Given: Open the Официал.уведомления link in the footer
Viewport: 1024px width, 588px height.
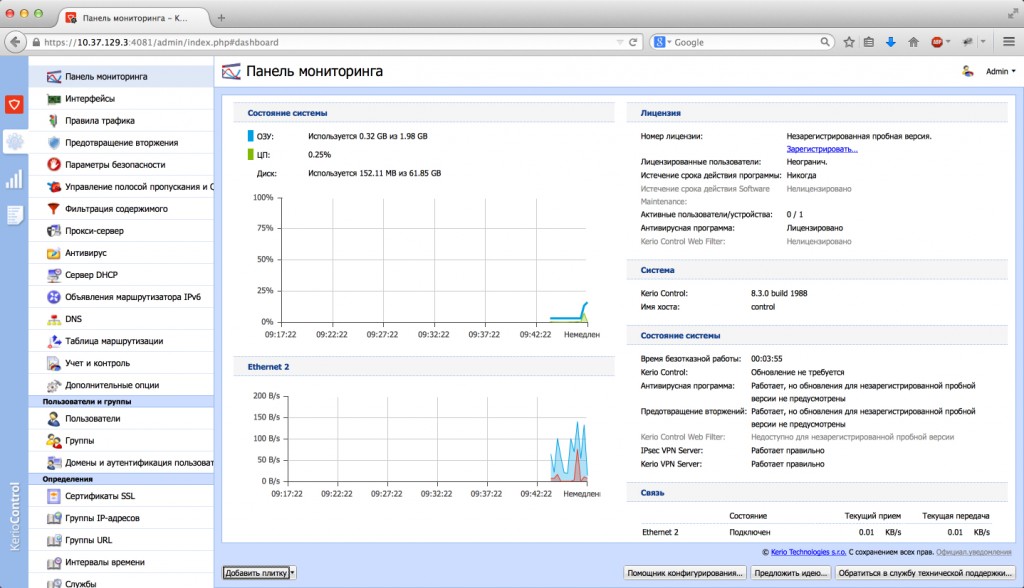Looking at the screenshot, I should pos(973,552).
